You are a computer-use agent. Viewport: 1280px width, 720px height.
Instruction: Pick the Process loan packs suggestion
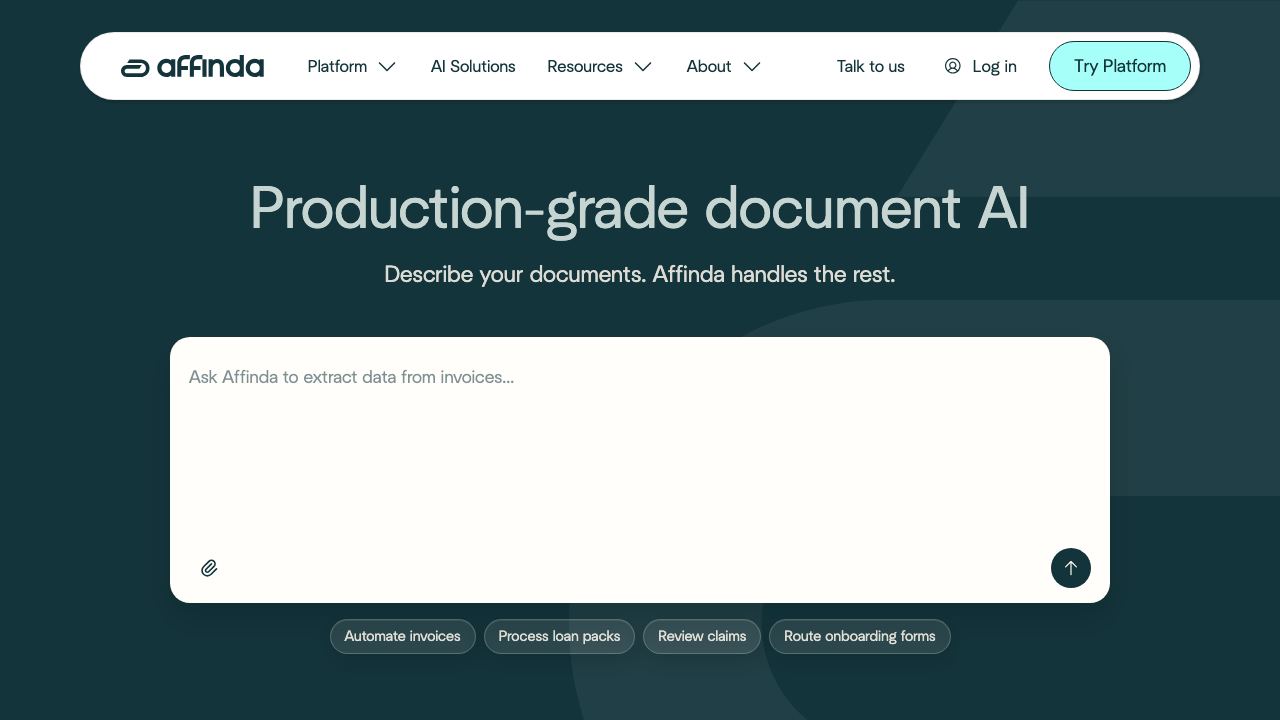559,636
